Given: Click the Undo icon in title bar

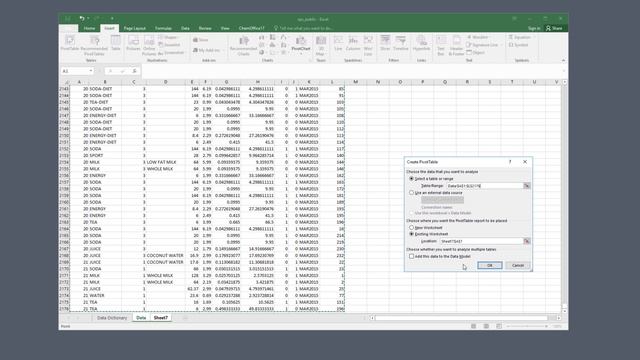Looking at the screenshot, I should [82, 18].
